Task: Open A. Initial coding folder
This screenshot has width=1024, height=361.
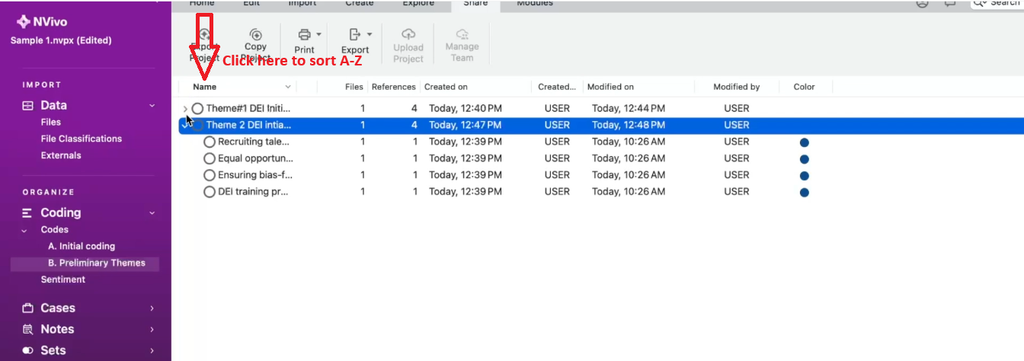Action: pyautogui.click(x=82, y=246)
